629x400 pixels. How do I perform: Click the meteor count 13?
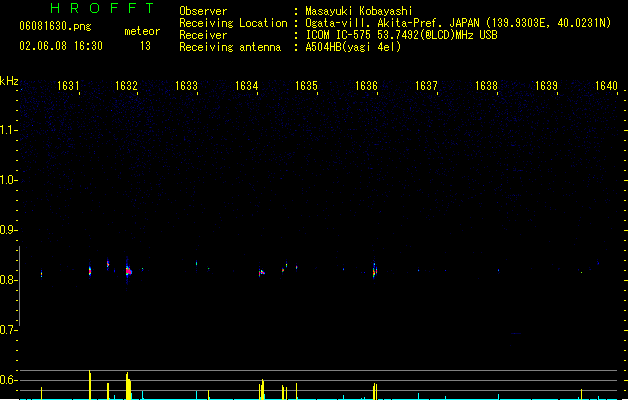(x=145, y=46)
